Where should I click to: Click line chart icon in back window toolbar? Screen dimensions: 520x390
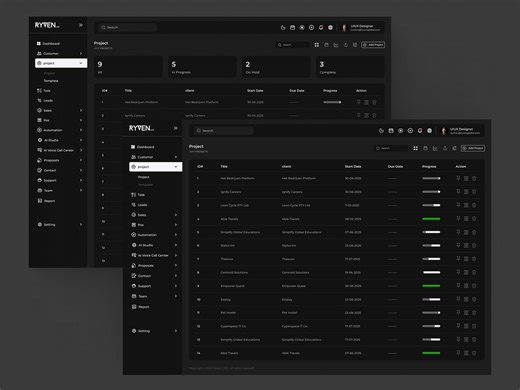pos(336,45)
